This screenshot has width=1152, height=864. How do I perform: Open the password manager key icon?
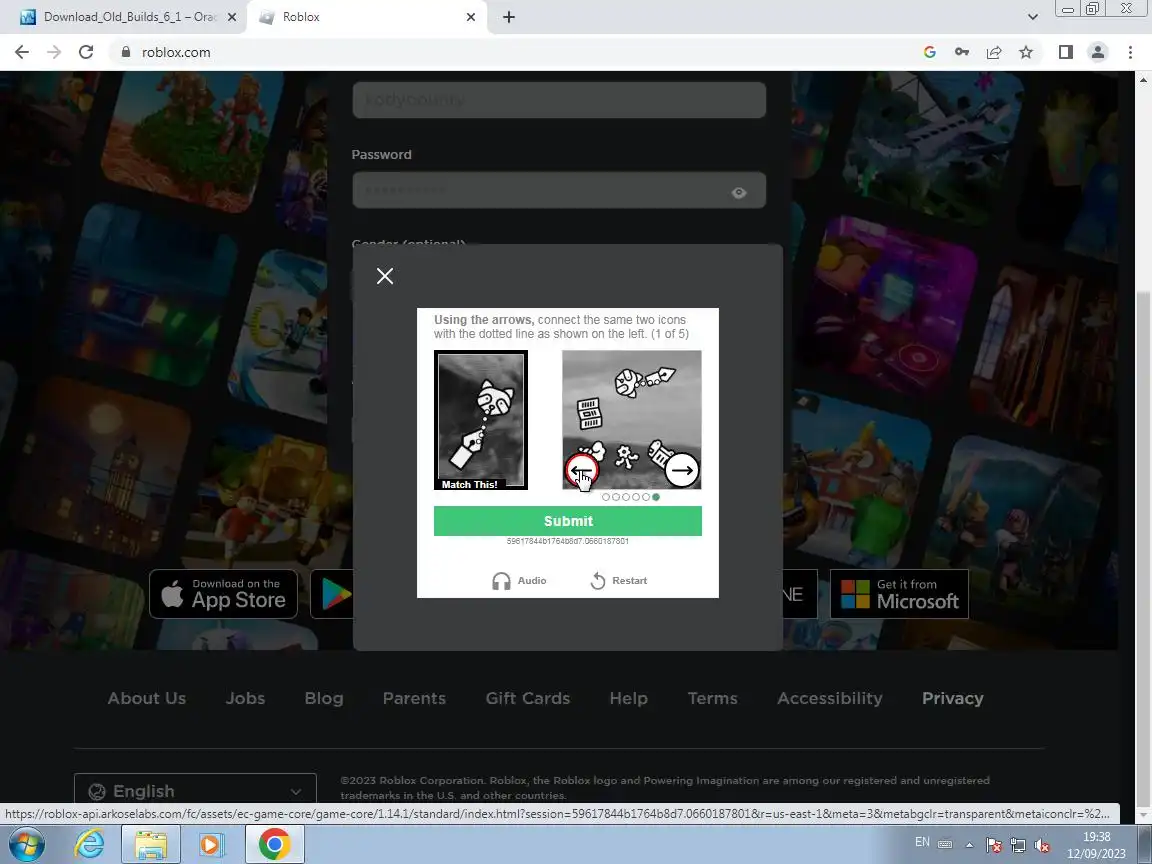click(x=962, y=52)
